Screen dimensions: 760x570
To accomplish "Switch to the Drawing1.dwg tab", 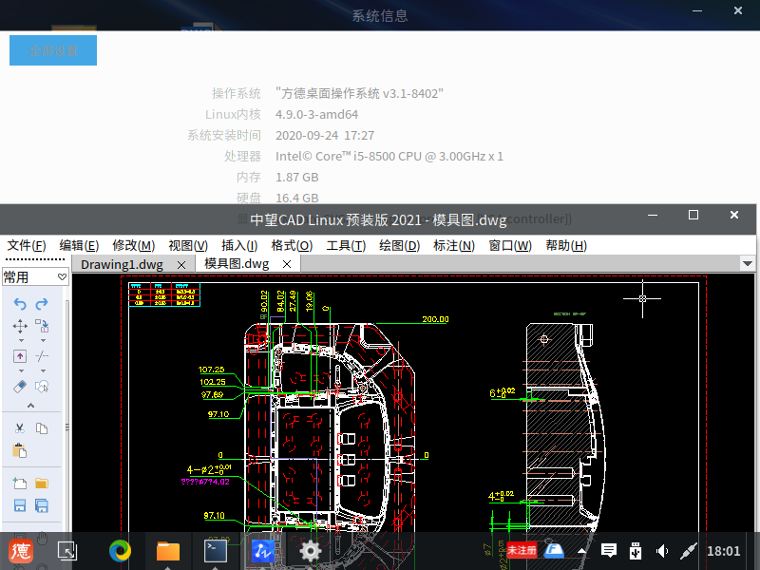I will (x=122, y=264).
